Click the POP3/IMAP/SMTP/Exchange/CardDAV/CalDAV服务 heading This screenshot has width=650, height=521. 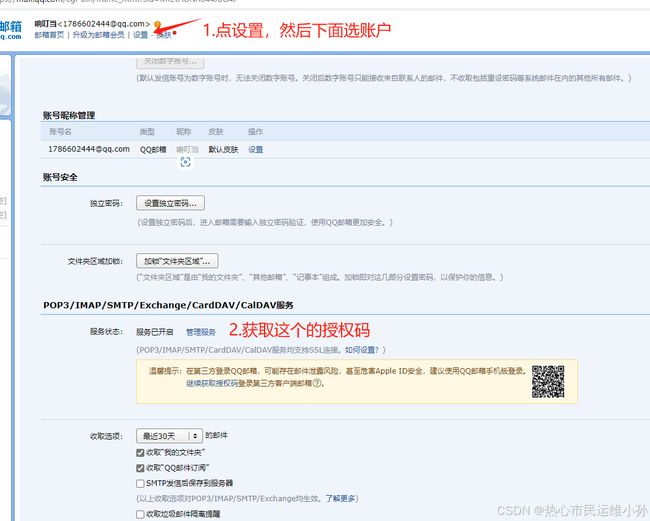(168, 305)
